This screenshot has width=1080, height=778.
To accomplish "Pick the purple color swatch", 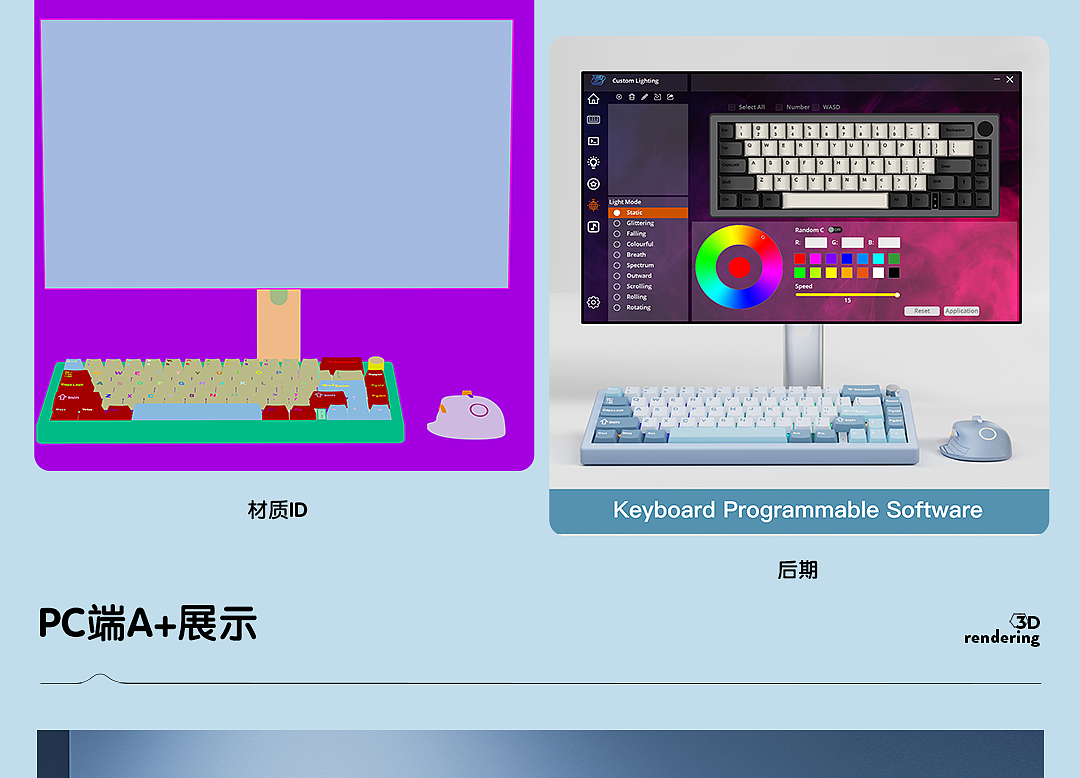I will tap(831, 258).
